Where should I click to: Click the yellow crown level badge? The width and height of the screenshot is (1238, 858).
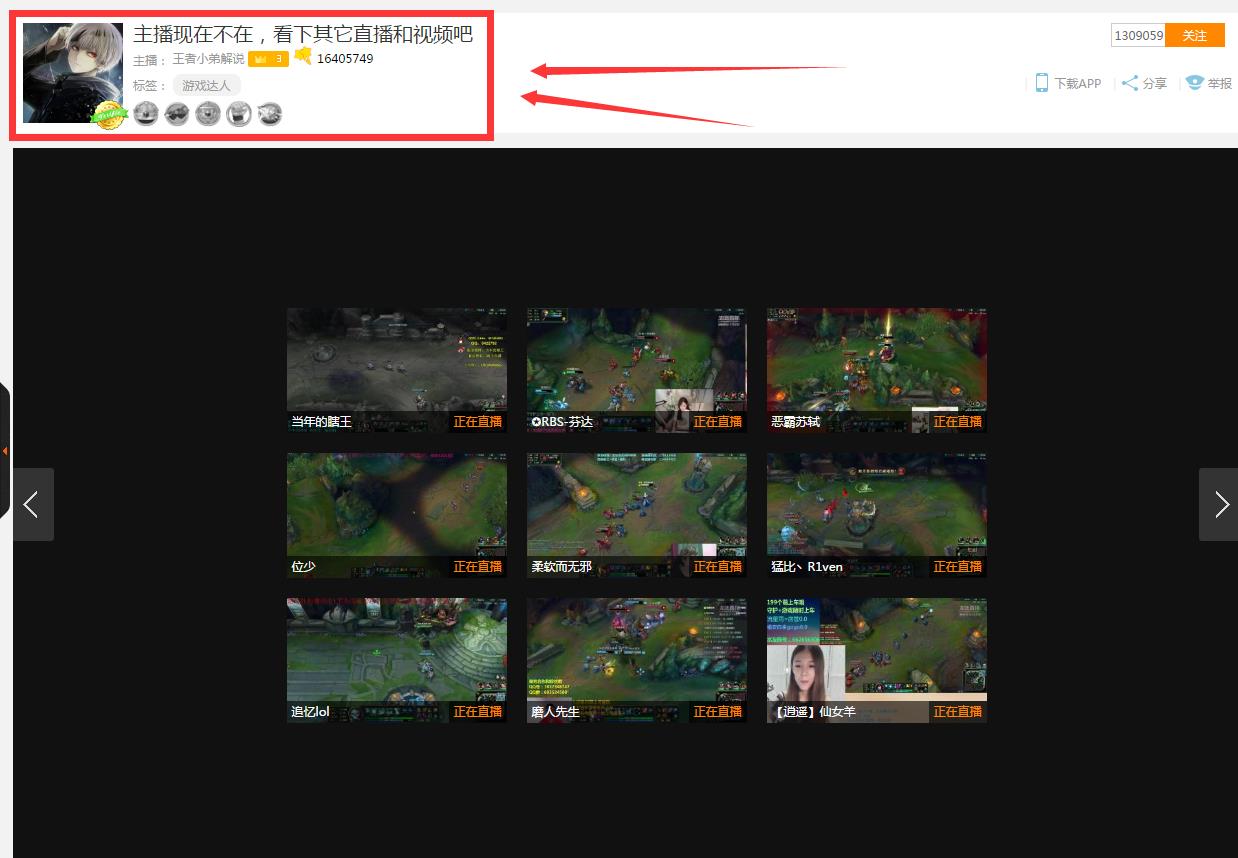click(268, 59)
